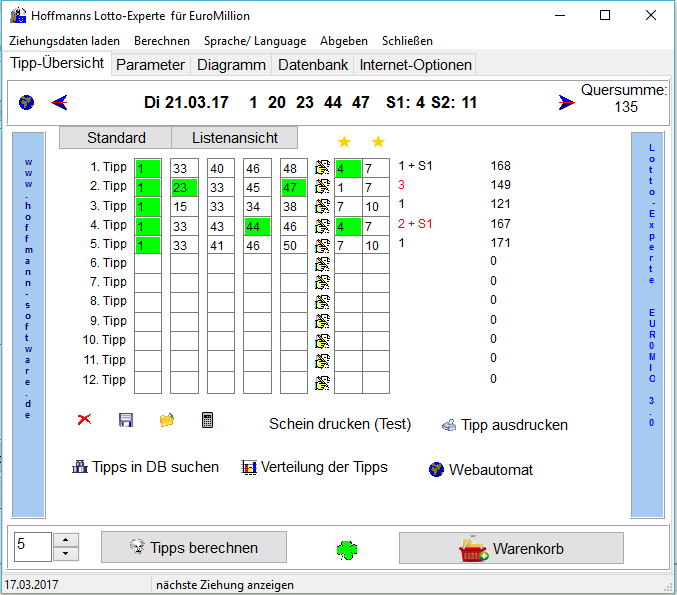
Task: Click Tipp ausdrucken with printer icon
Action: point(505,425)
